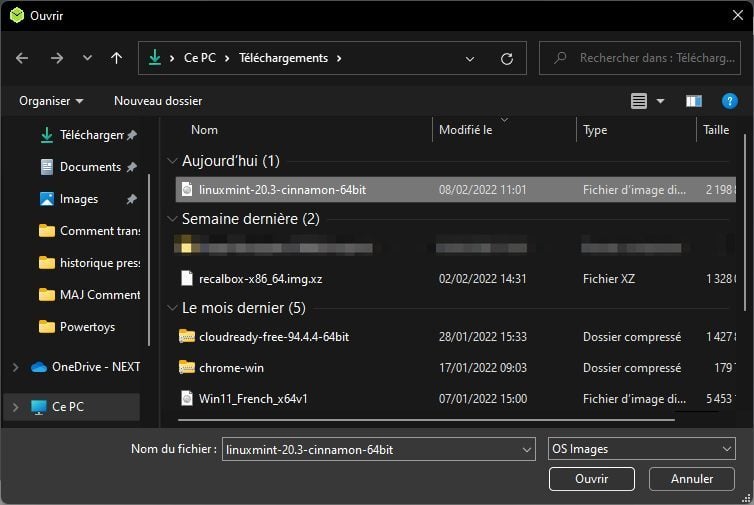Open help with the blue question mark
Screen dimensions: 754x505
729,101
